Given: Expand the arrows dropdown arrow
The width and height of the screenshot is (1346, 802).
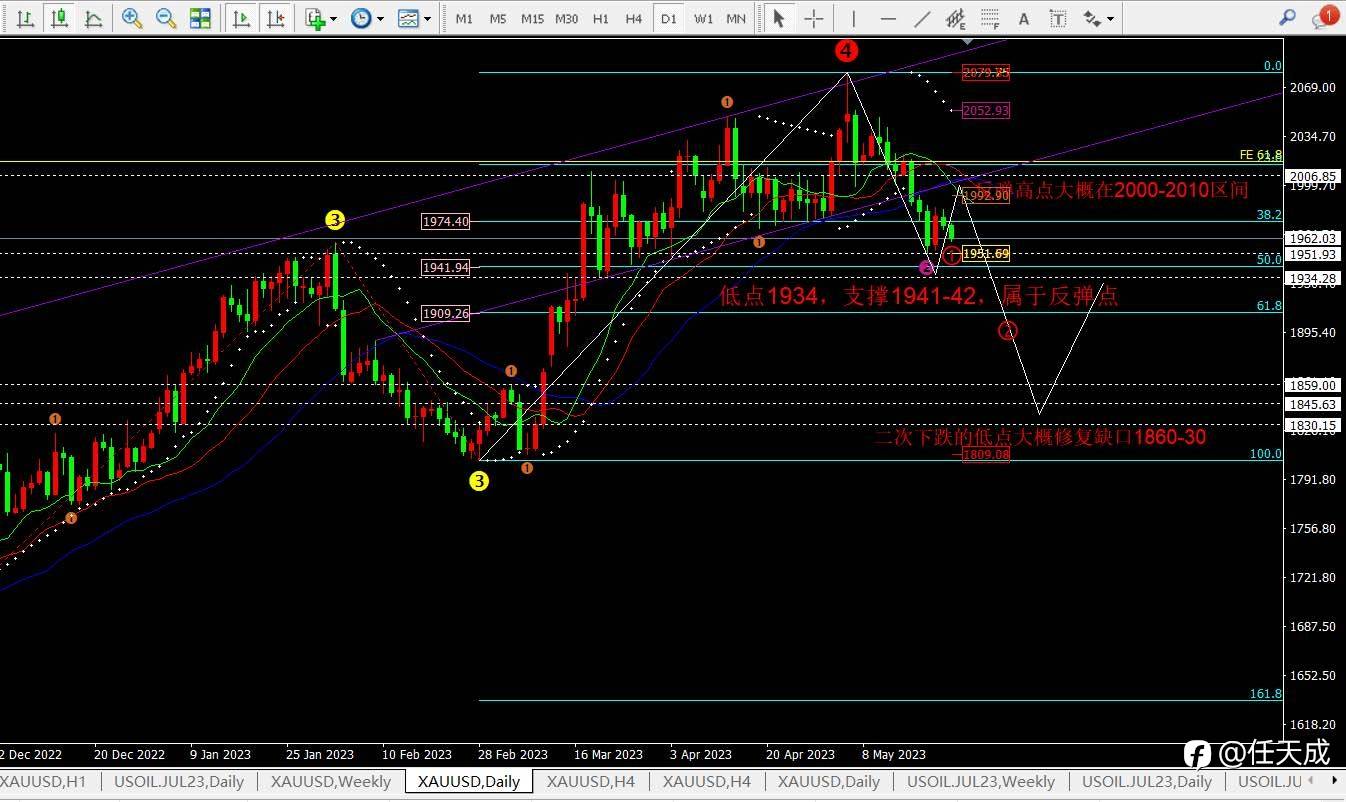Looking at the screenshot, I should [x=1109, y=18].
